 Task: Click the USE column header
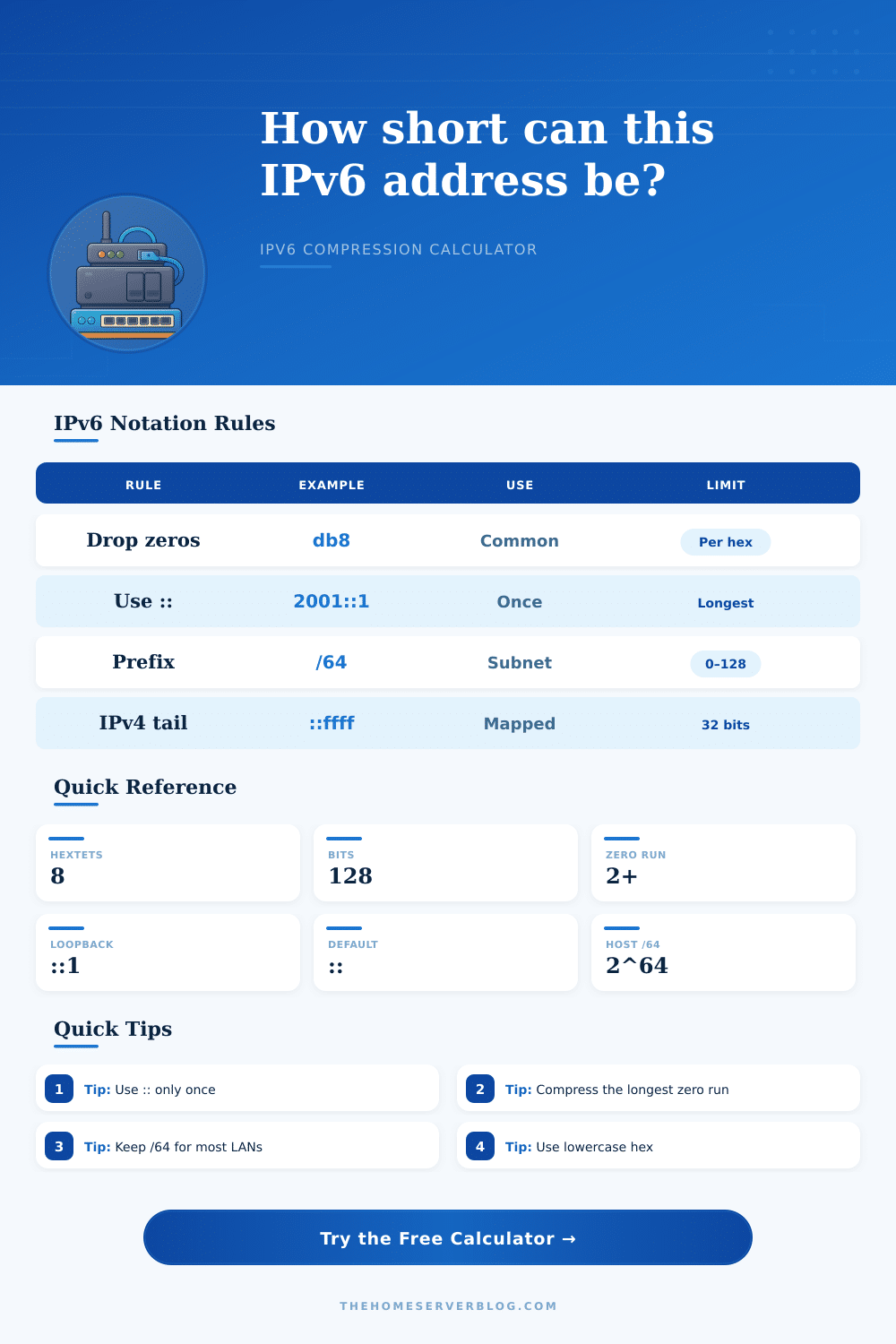520,485
